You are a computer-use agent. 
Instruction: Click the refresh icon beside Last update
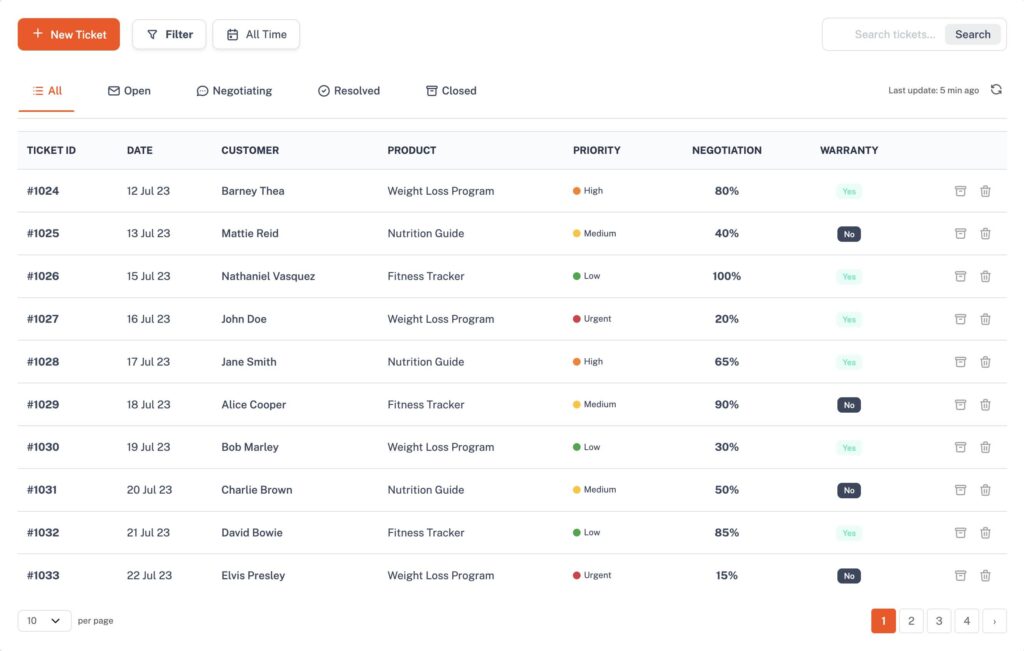pos(996,90)
